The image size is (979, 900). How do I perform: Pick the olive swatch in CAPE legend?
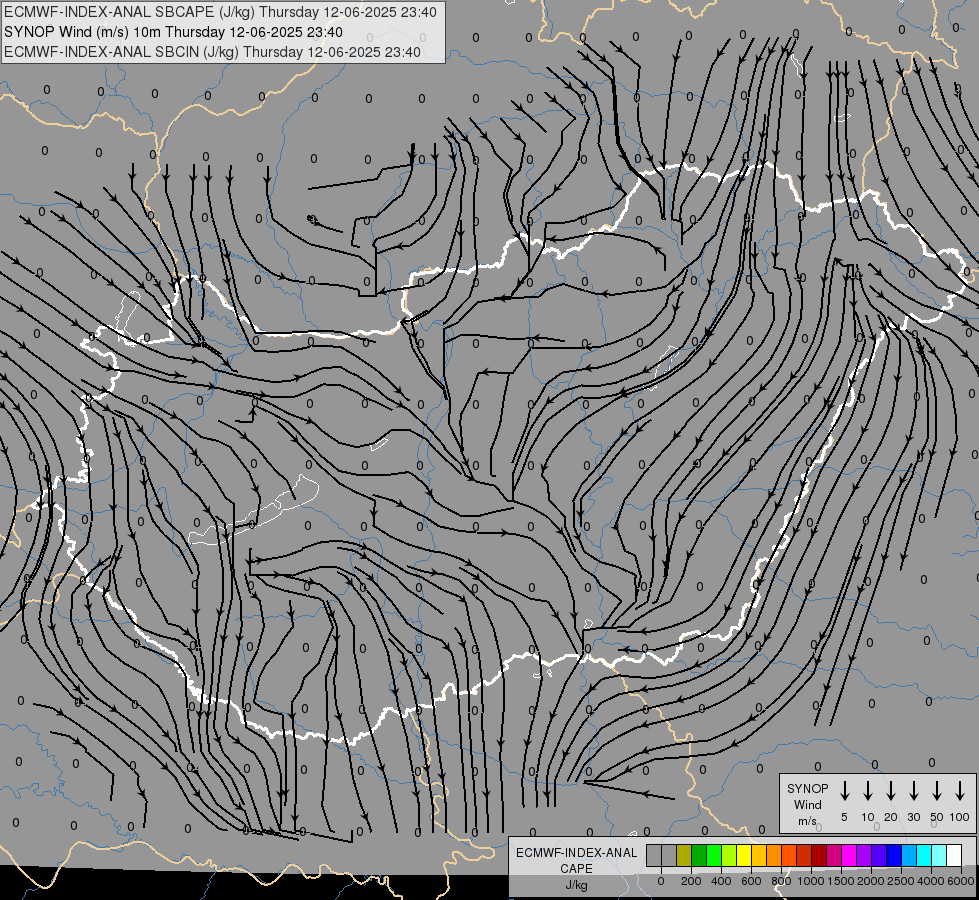(x=684, y=855)
